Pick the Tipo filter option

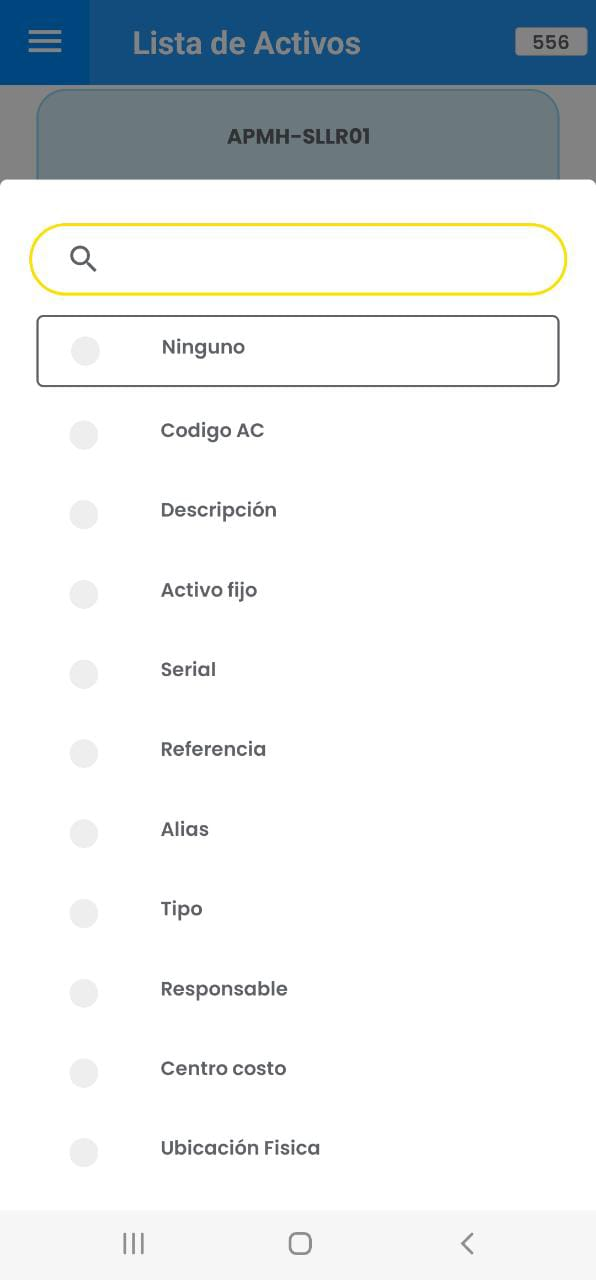[x=298, y=910]
